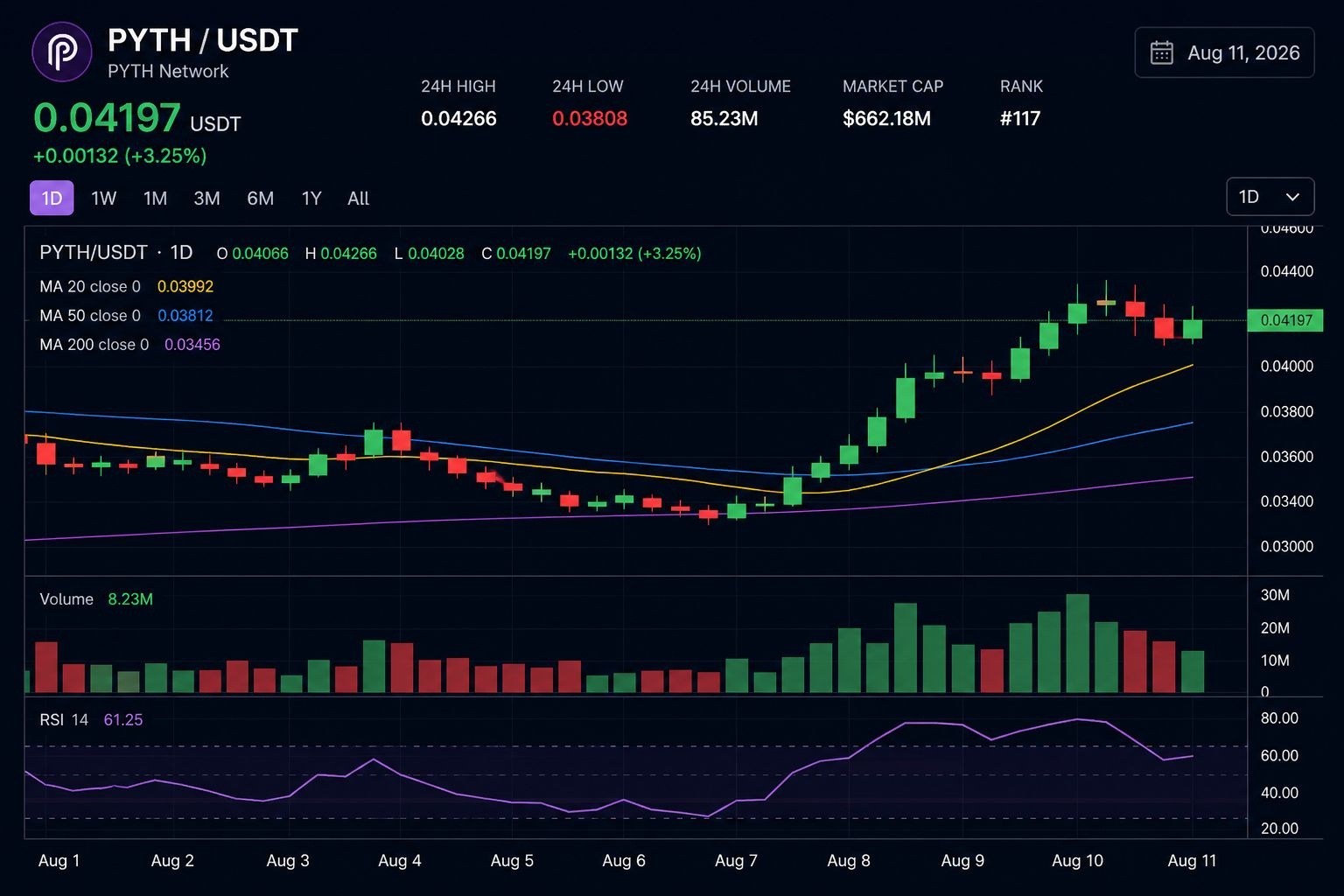Click the current price 0.04197 headline
This screenshot has height=896, width=1344.
107,118
